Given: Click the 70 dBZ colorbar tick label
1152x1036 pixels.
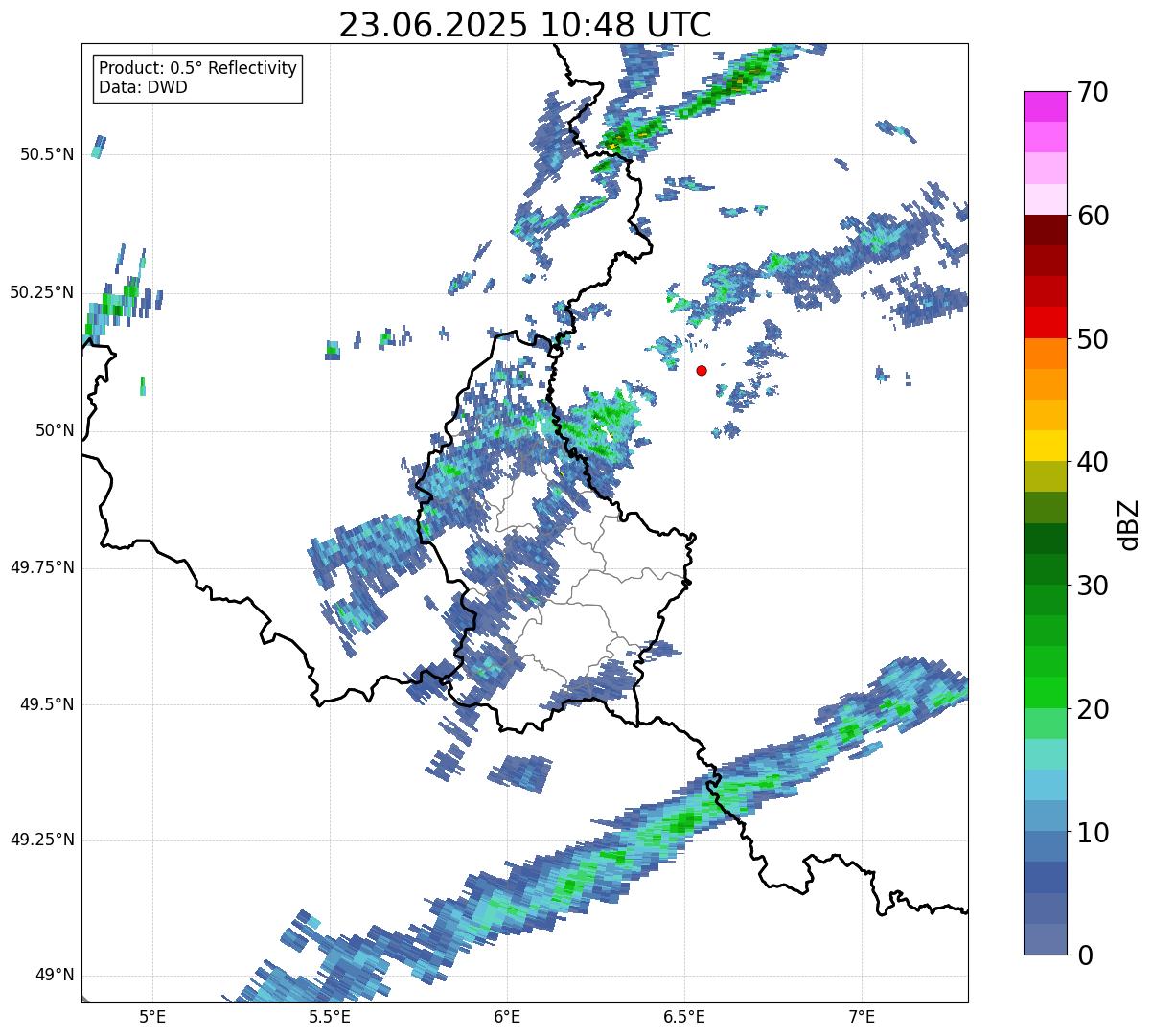Looking at the screenshot, I should pos(1094,92).
